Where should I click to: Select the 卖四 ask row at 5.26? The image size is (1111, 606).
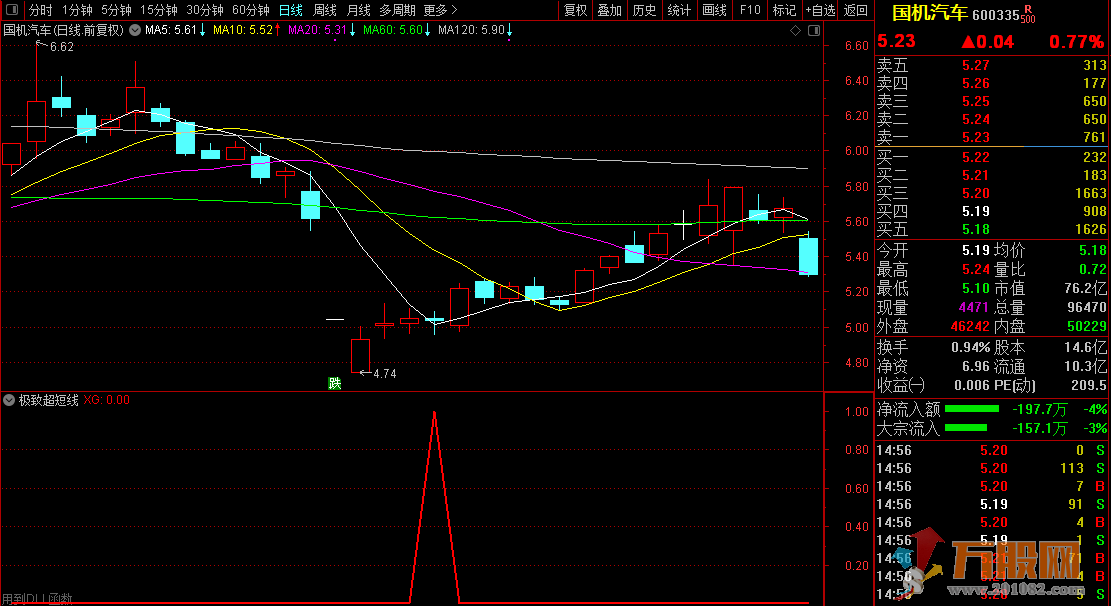pos(992,84)
